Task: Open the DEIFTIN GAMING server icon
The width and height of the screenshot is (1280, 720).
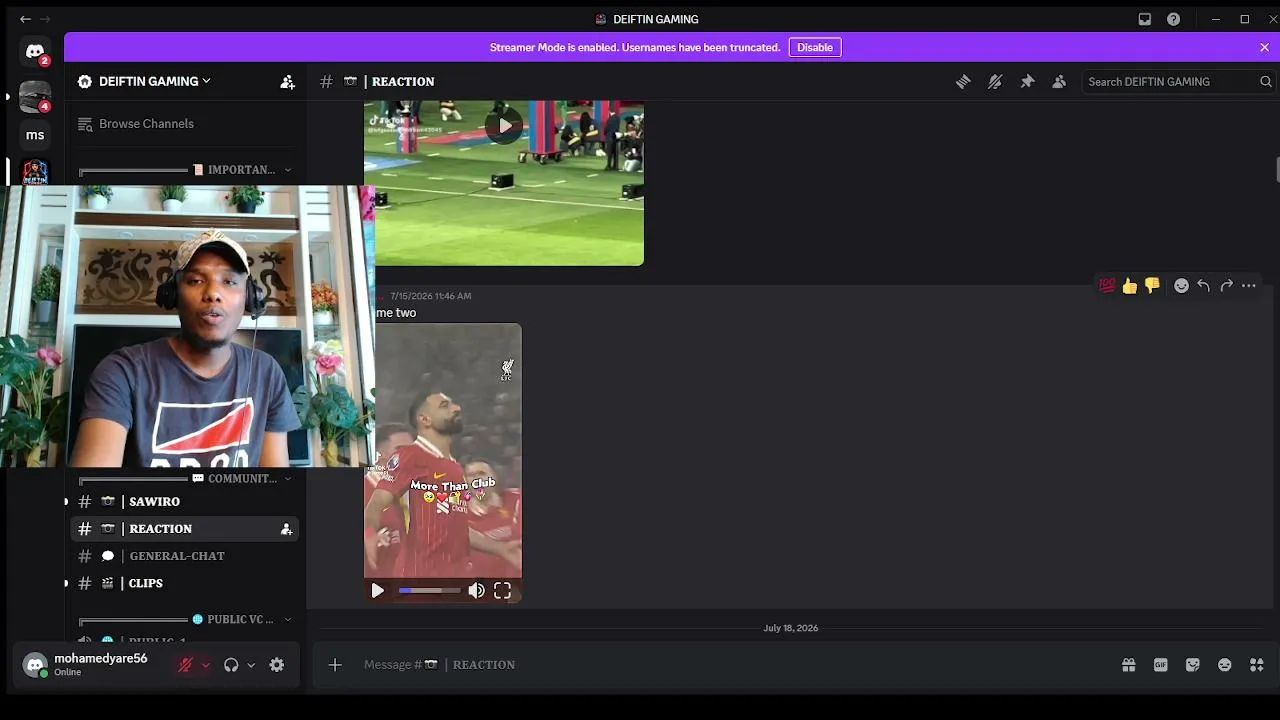Action: point(35,172)
